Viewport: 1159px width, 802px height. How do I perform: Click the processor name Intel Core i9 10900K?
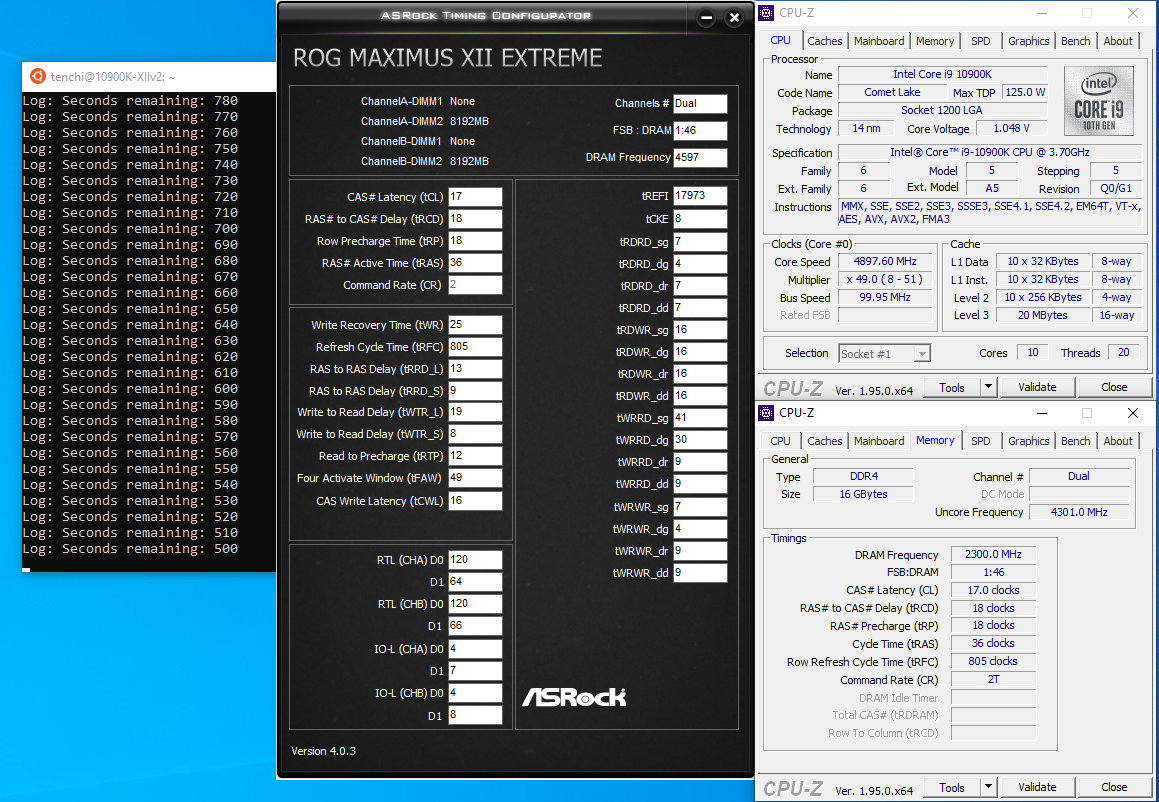942,75
